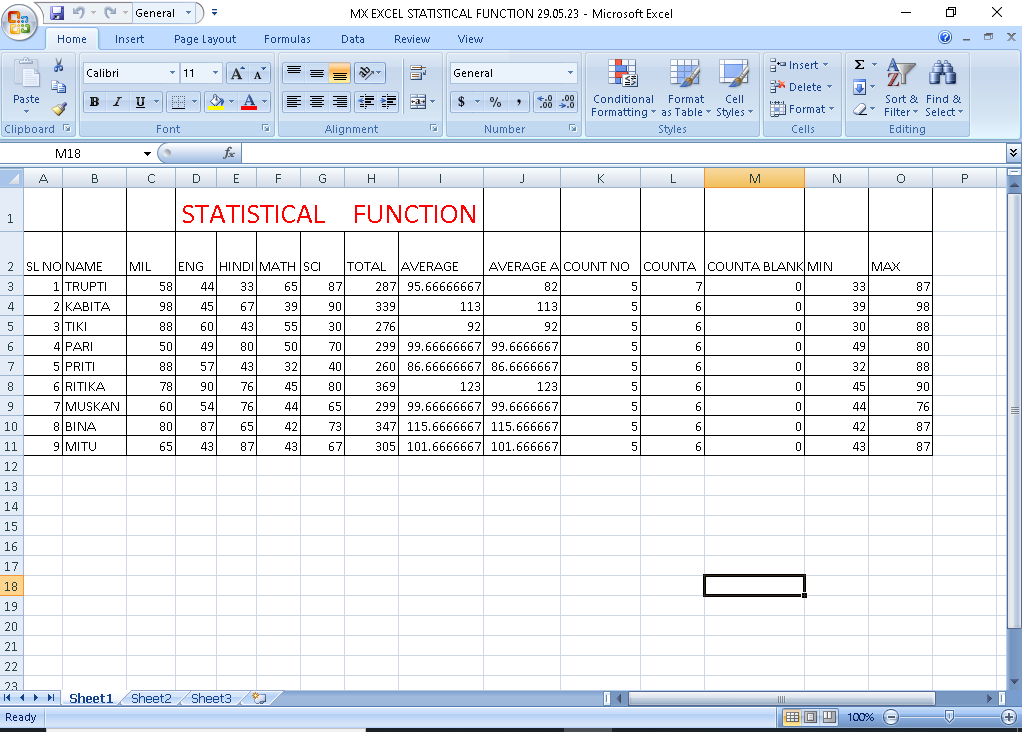Click the yellow Fill Color bucket
Viewport: 1022px width, 732px height.
214,101
